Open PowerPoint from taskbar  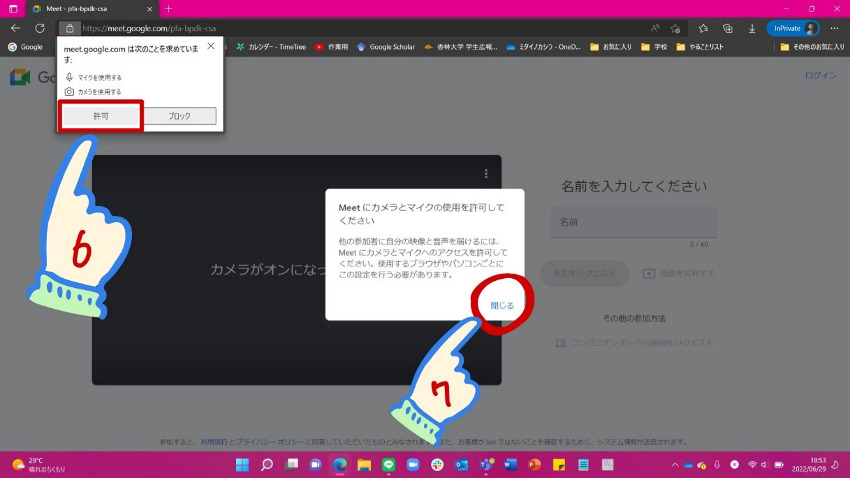tap(535, 464)
